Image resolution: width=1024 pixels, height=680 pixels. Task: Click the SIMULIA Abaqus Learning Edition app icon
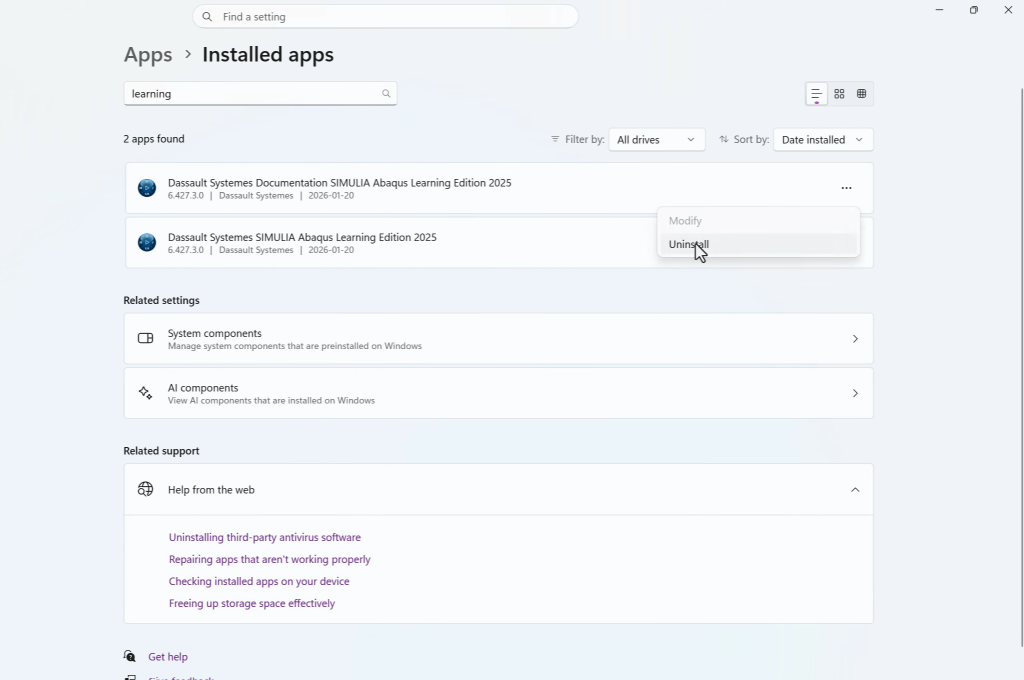click(147, 242)
